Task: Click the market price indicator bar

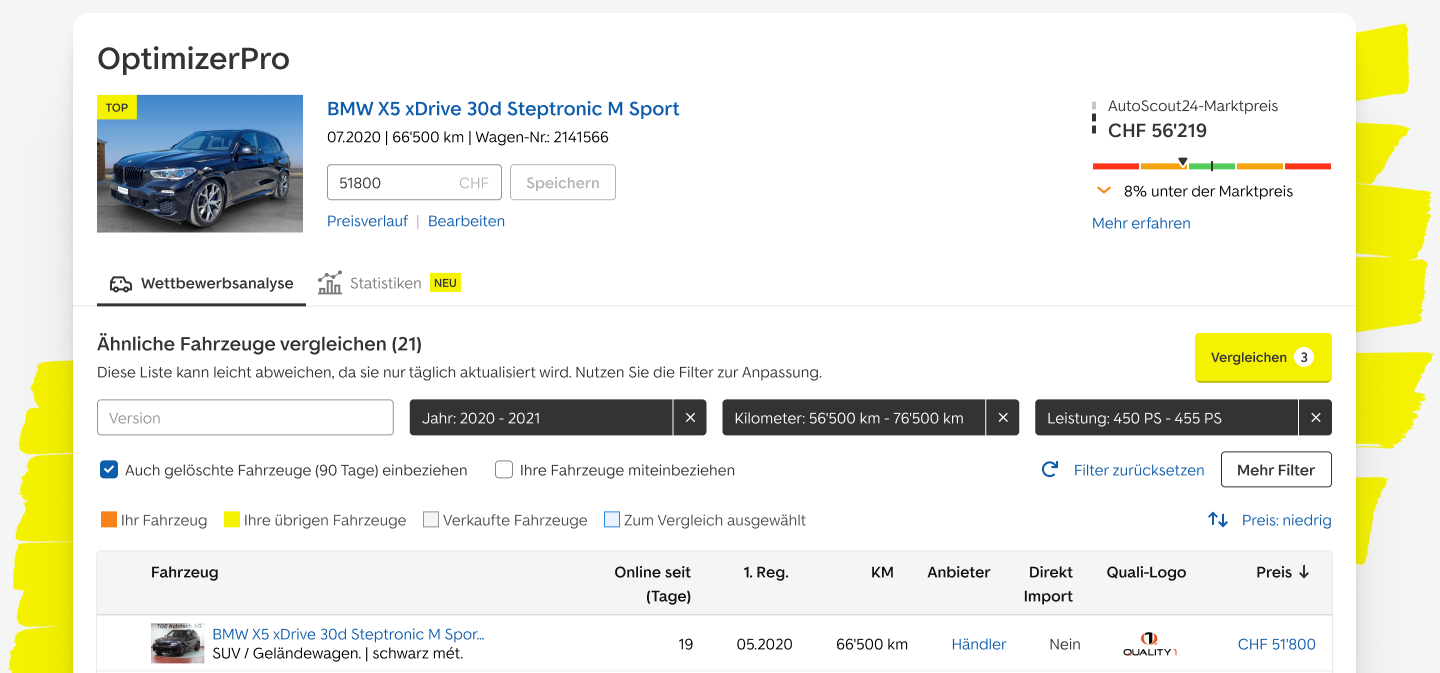Action: [1212, 165]
